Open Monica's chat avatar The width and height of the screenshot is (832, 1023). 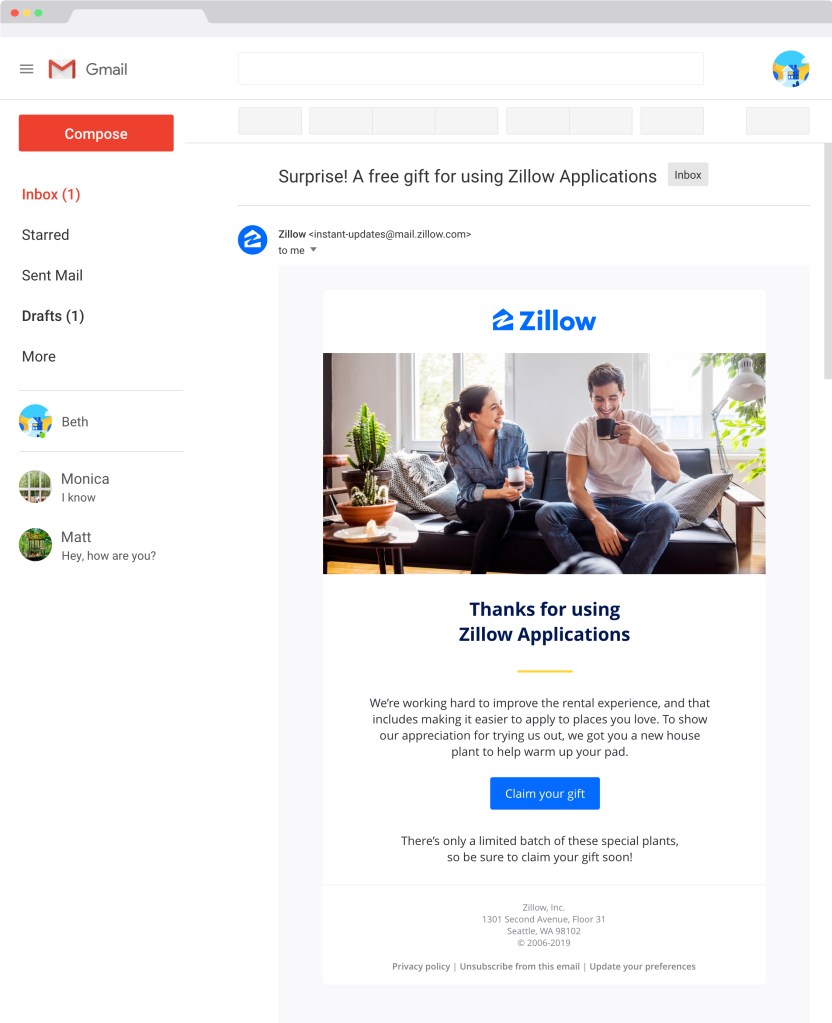(x=35, y=487)
